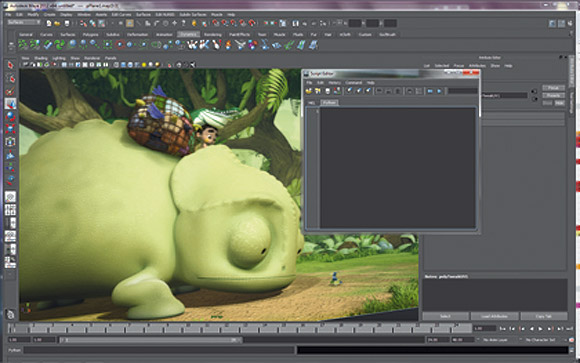Click the first green particle shelf icon

click(23, 45)
